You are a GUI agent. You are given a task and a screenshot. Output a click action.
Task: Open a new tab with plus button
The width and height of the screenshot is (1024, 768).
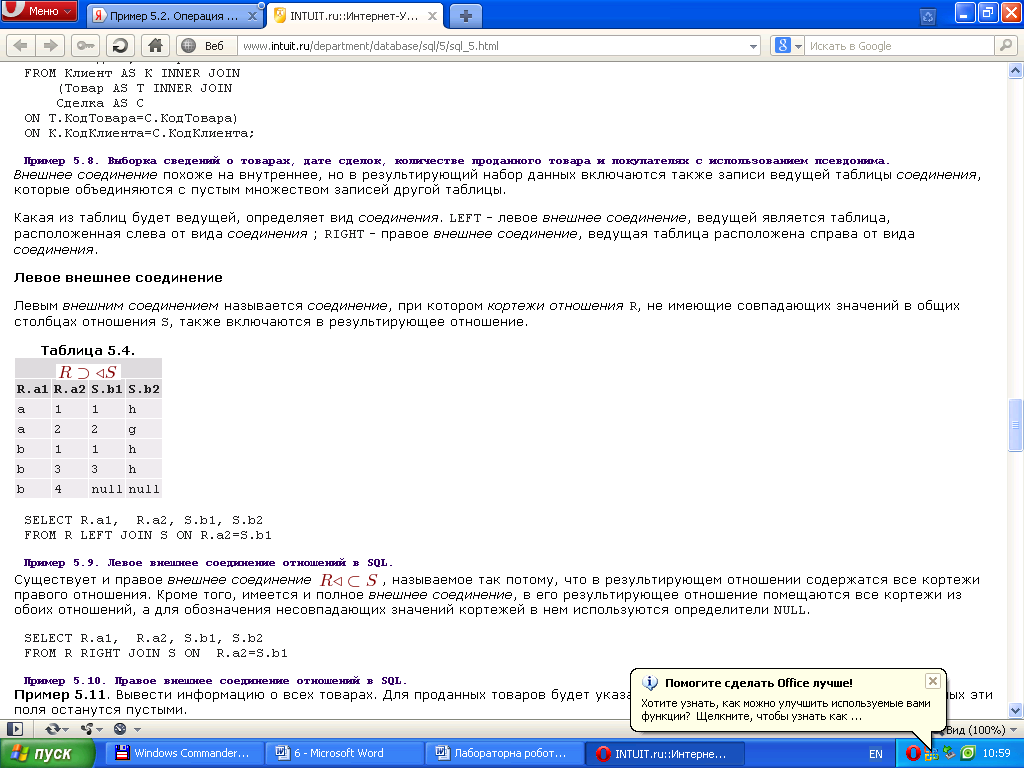pos(465,15)
